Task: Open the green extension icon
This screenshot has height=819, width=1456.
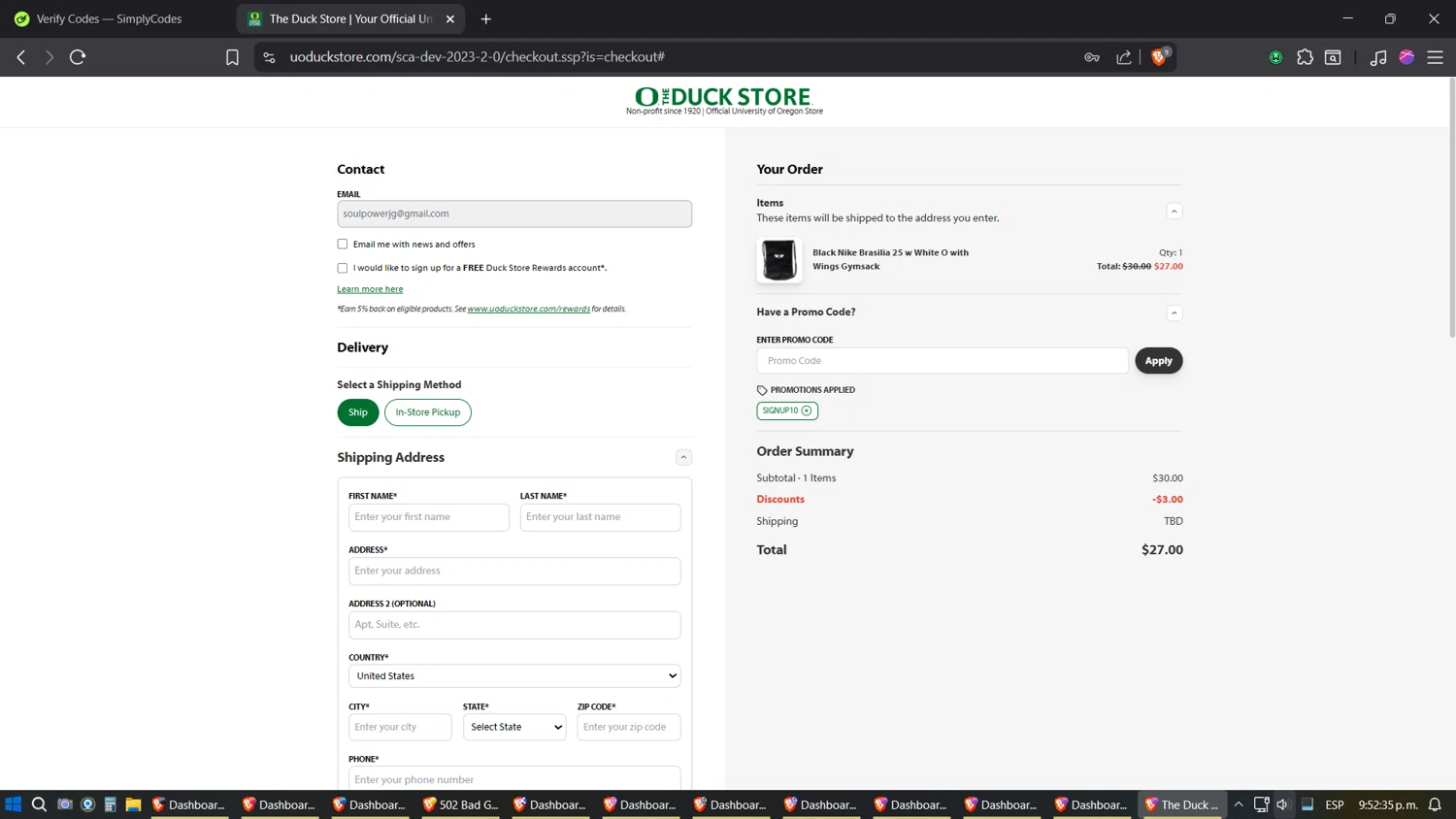Action: click(1275, 57)
